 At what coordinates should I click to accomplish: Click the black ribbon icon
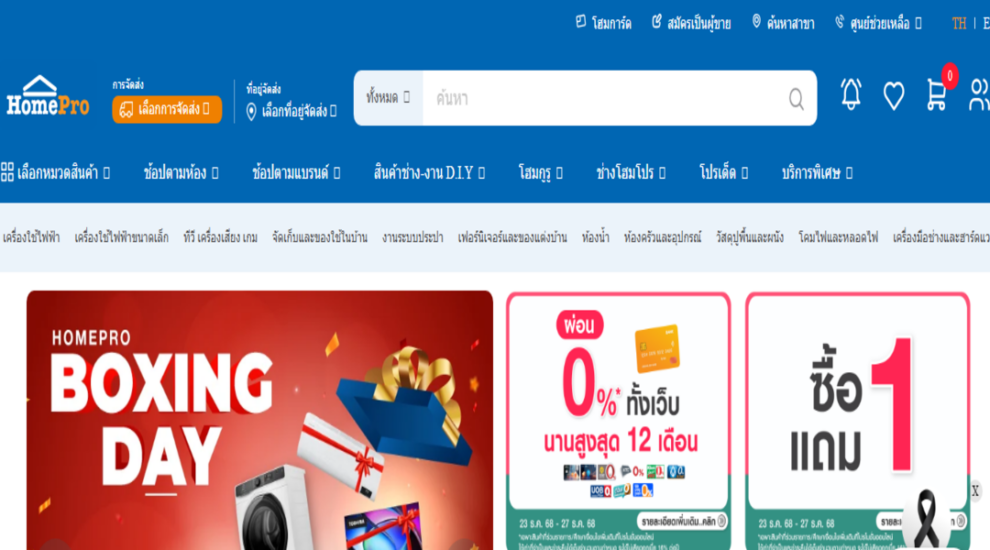[926, 518]
